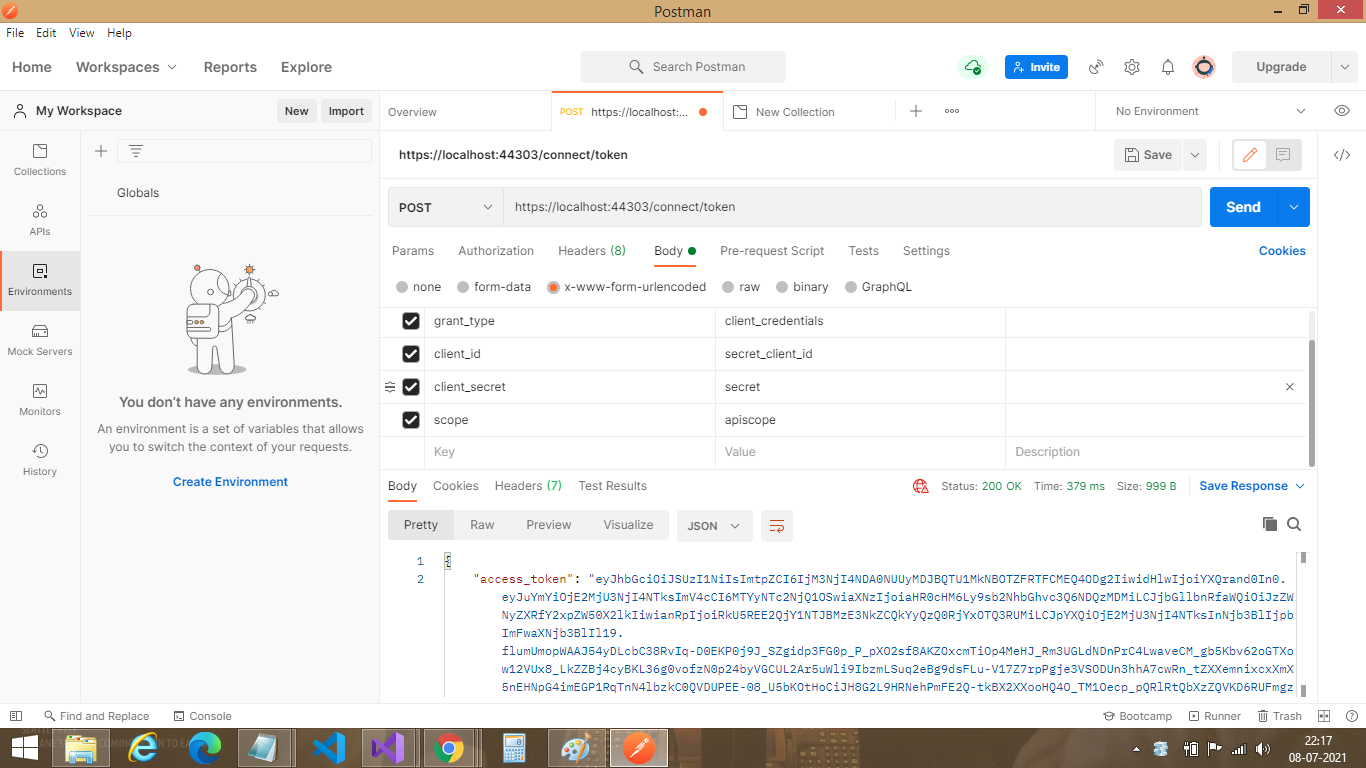Toggle the sidebar icon in the status bar
1366x768 pixels.
16,716
